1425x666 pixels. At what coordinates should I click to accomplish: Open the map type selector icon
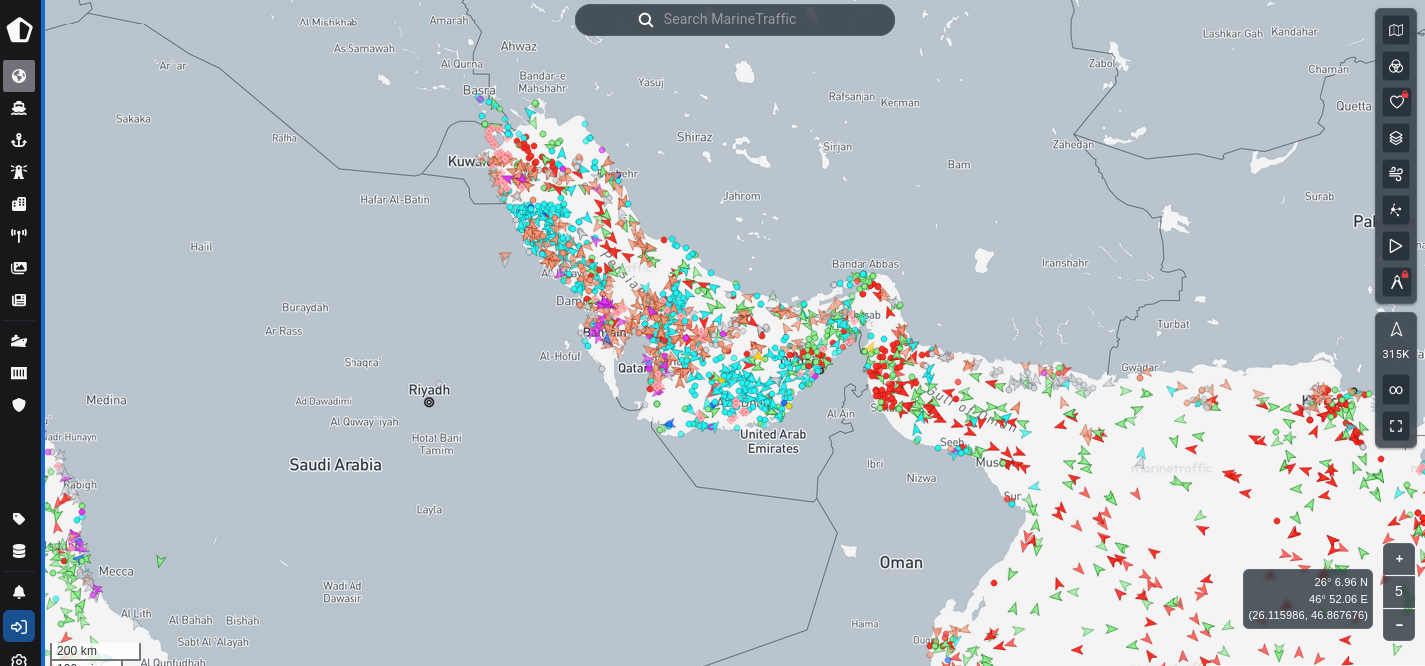tap(1396, 30)
